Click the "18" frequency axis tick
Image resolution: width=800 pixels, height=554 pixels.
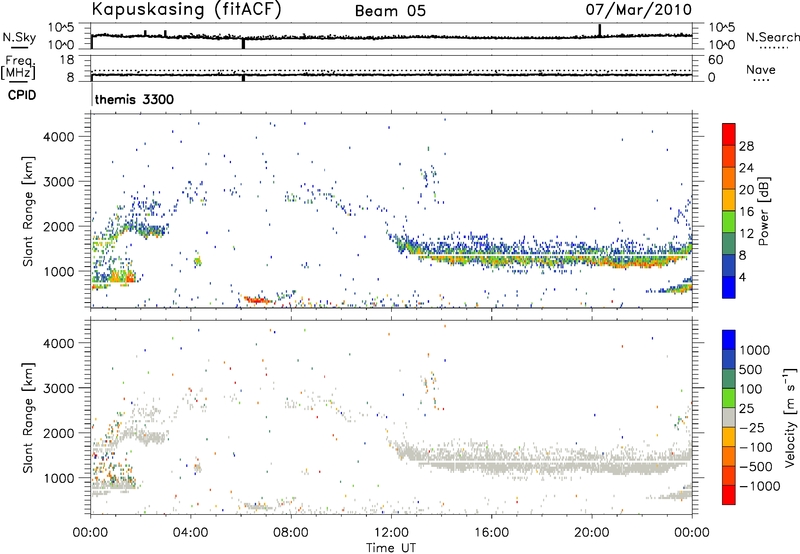coord(67,60)
